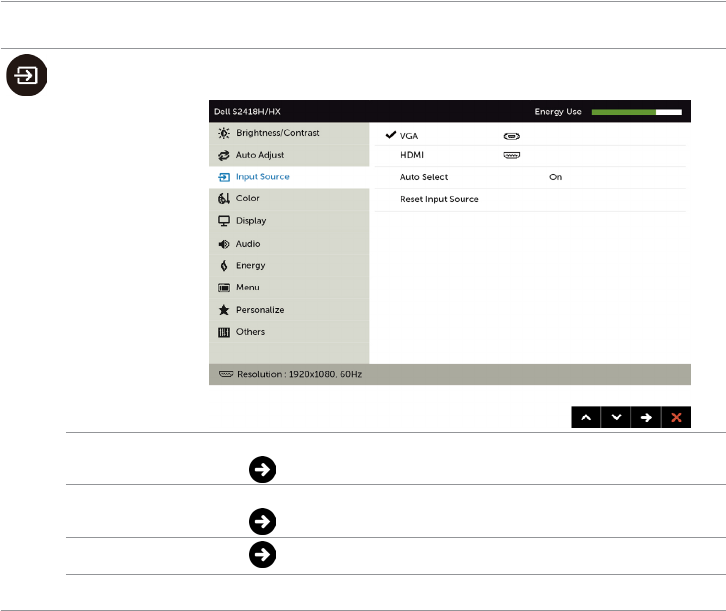Click the Energy Use bar
Image resolution: width=726 pixels, height=611 pixels.
tap(637, 112)
